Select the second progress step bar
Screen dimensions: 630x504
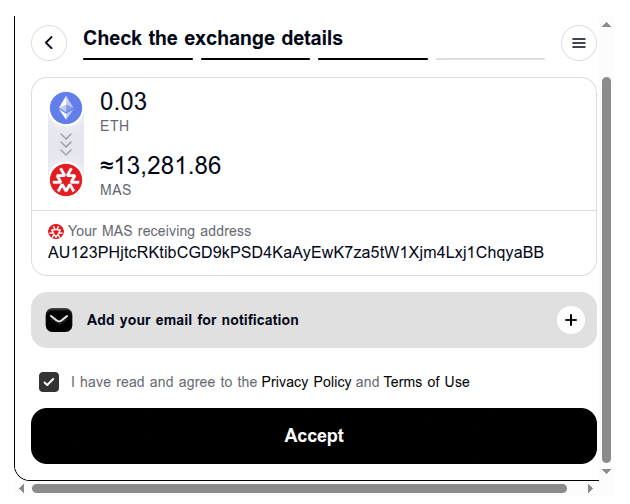point(256,59)
